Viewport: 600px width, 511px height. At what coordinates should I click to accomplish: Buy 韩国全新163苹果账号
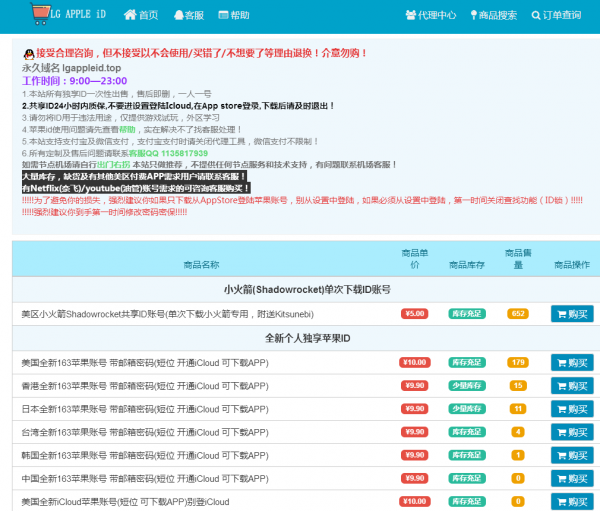(x=572, y=455)
